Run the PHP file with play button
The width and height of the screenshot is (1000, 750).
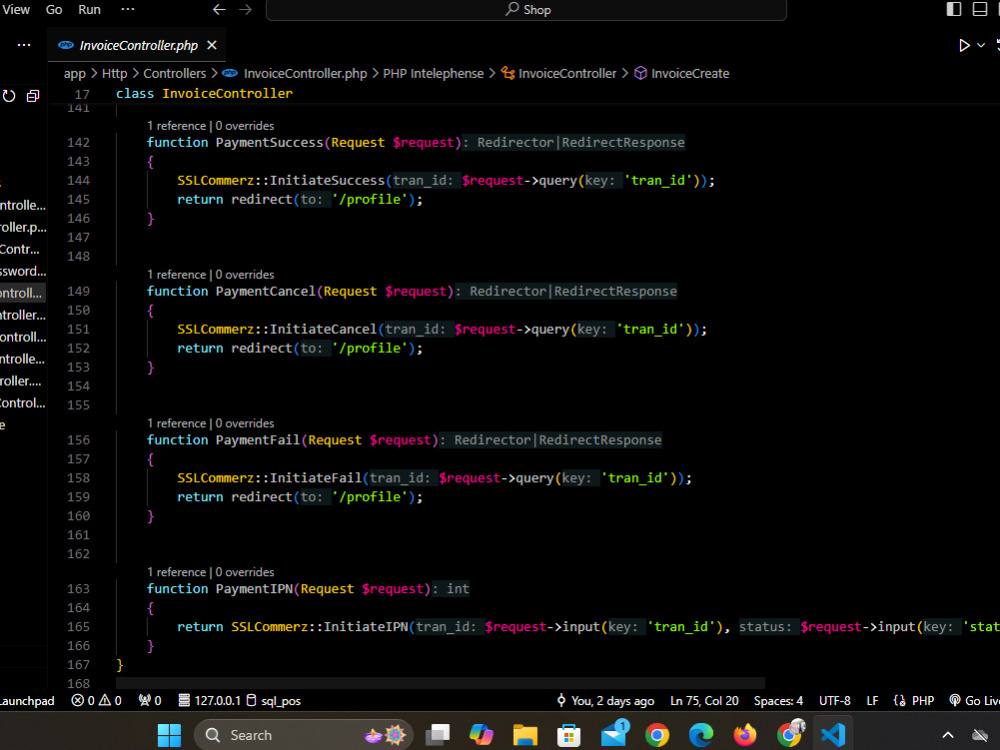pyautogui.click(x=964, y=45)
